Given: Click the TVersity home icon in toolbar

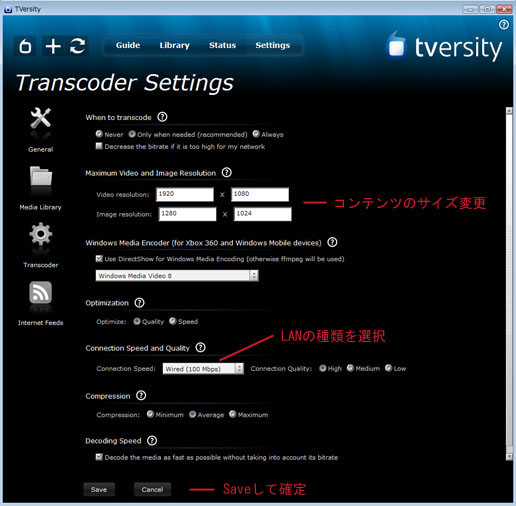Looking at the screenshot, I should pos(25,46).
